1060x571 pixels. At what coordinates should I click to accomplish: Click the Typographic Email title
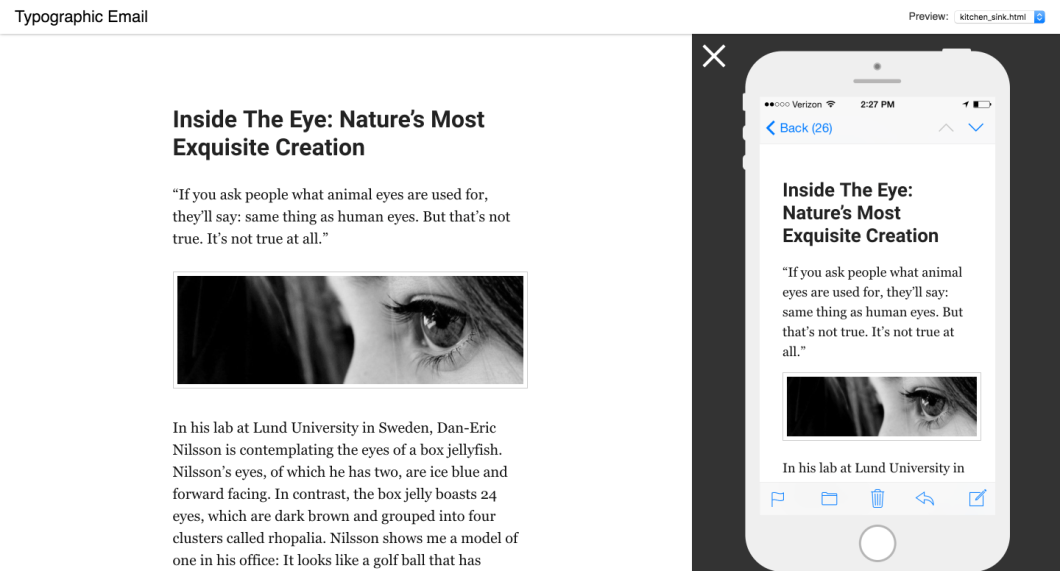[x=81, y=17]
